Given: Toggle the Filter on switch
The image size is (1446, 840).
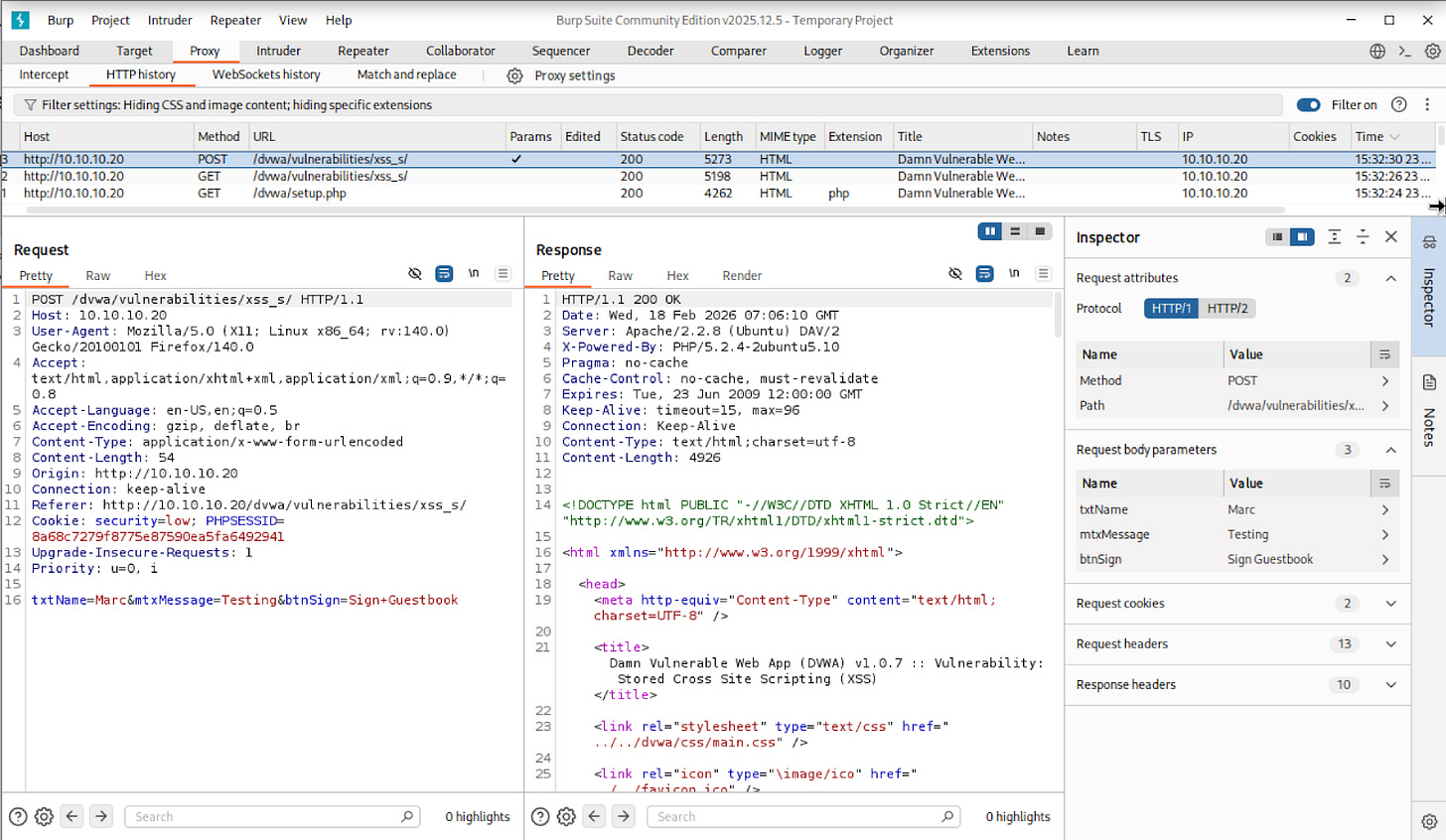Looking at the screenshot, I should [x=1308, y=105].
